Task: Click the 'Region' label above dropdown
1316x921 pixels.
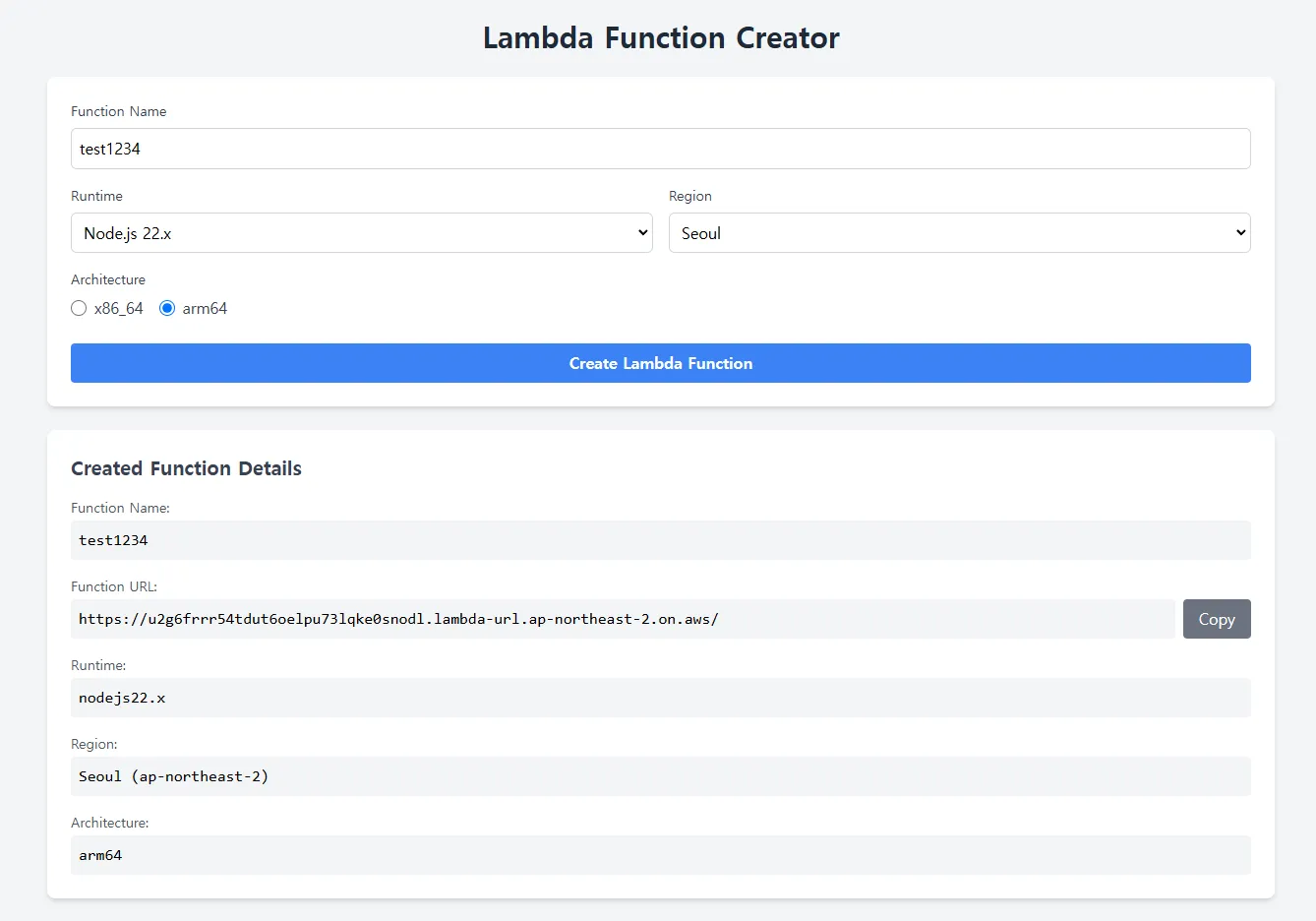Action: coord(690,196)
